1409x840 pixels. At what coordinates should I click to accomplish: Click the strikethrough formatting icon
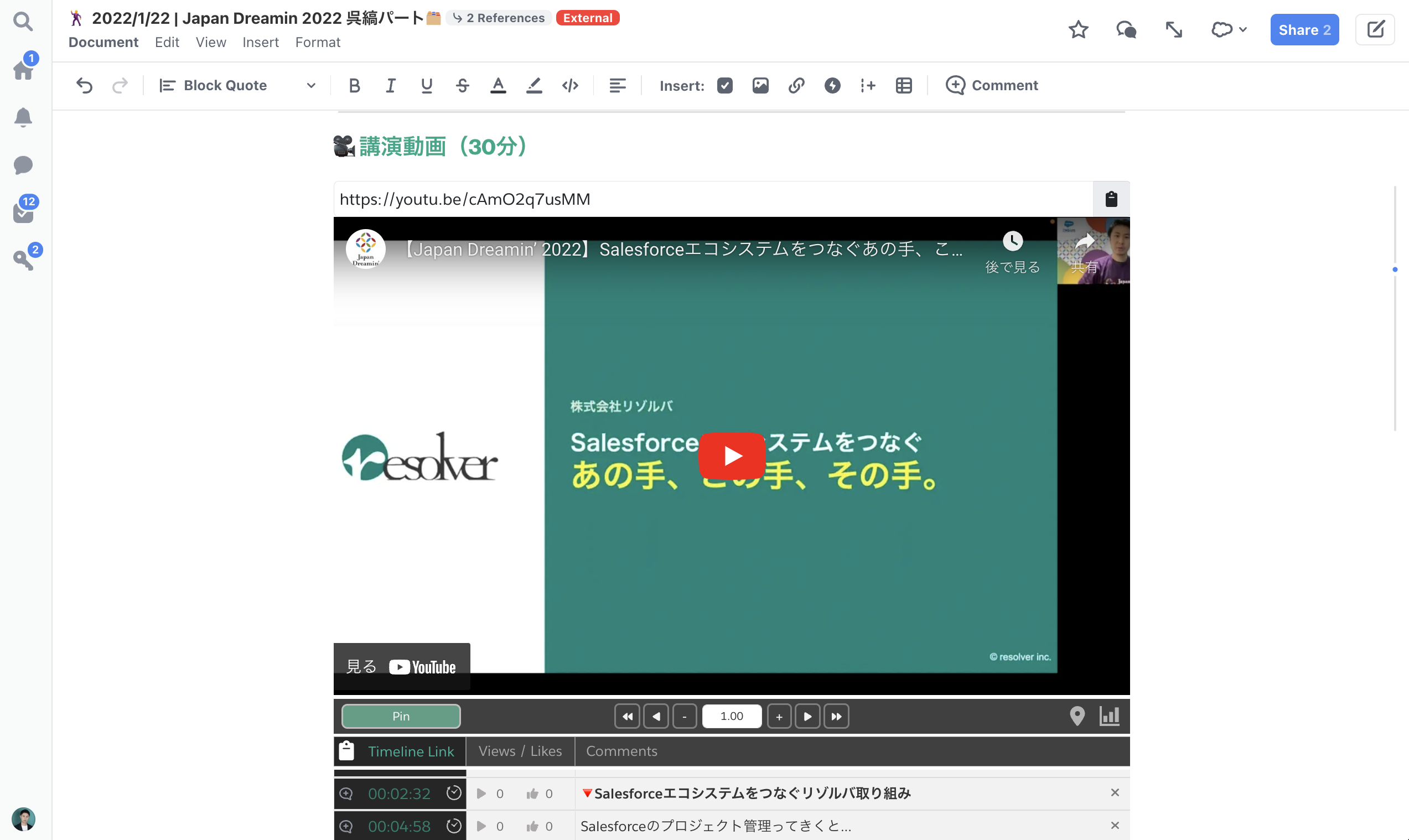(x=462, y=85)
